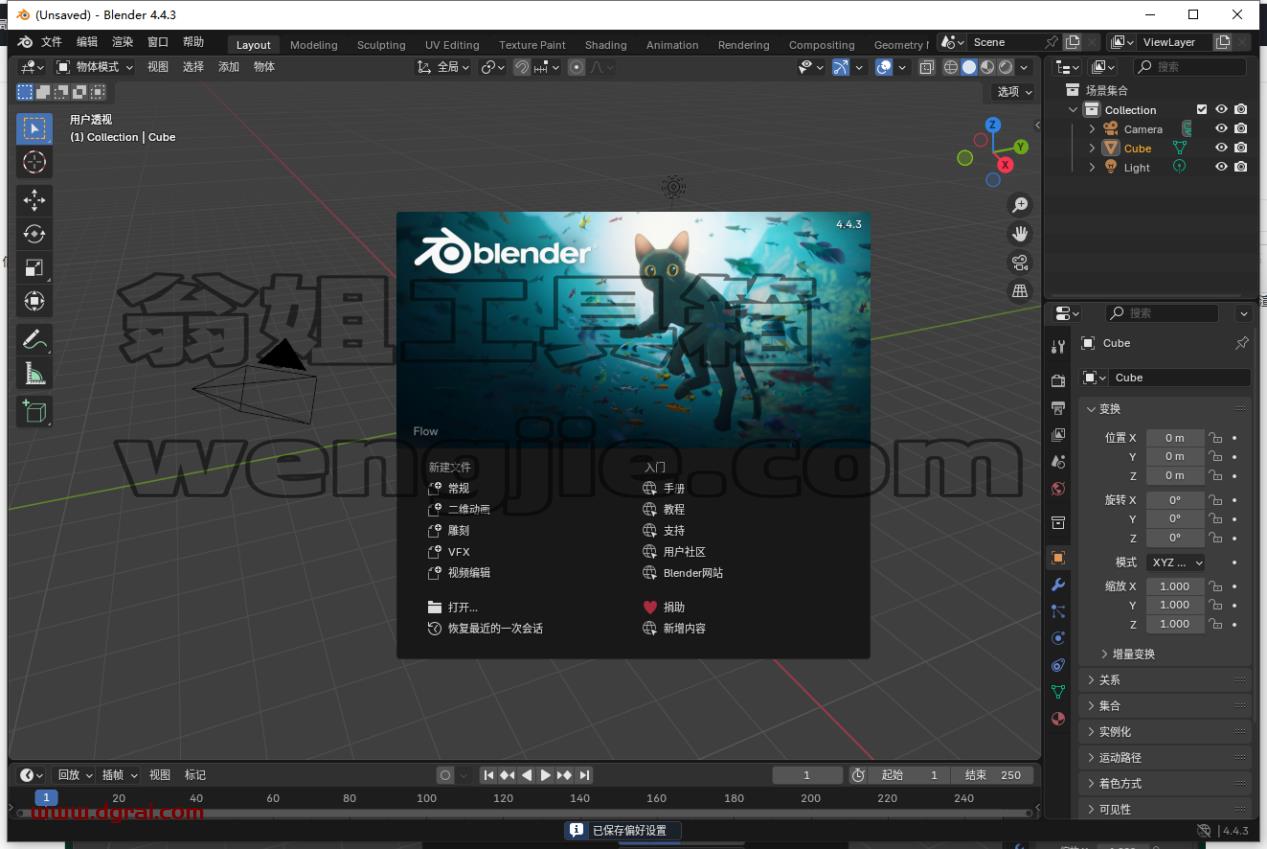This screenshot has width=1267, height=849.
Task: Switch perspective/orthographic grid icon
Action: (x=1020, y=291)
